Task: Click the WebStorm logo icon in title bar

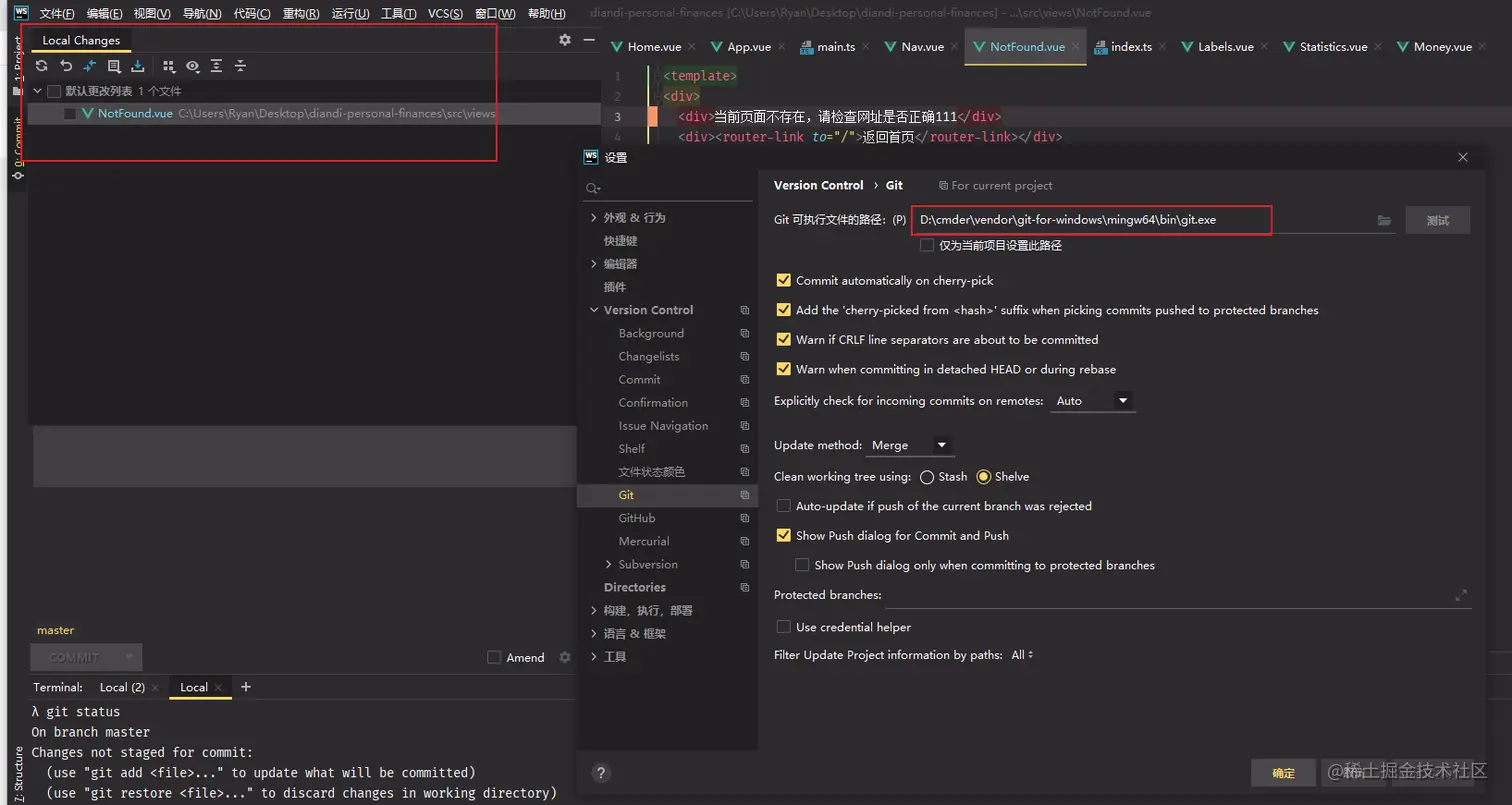Action: (21, 13)
